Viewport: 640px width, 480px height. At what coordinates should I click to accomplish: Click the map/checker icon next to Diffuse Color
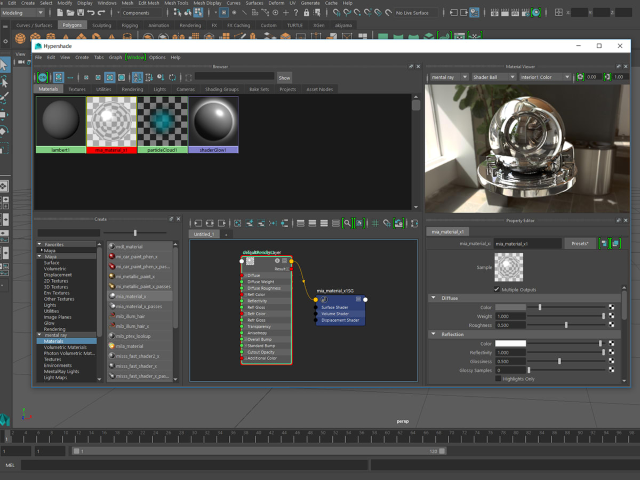611,307
